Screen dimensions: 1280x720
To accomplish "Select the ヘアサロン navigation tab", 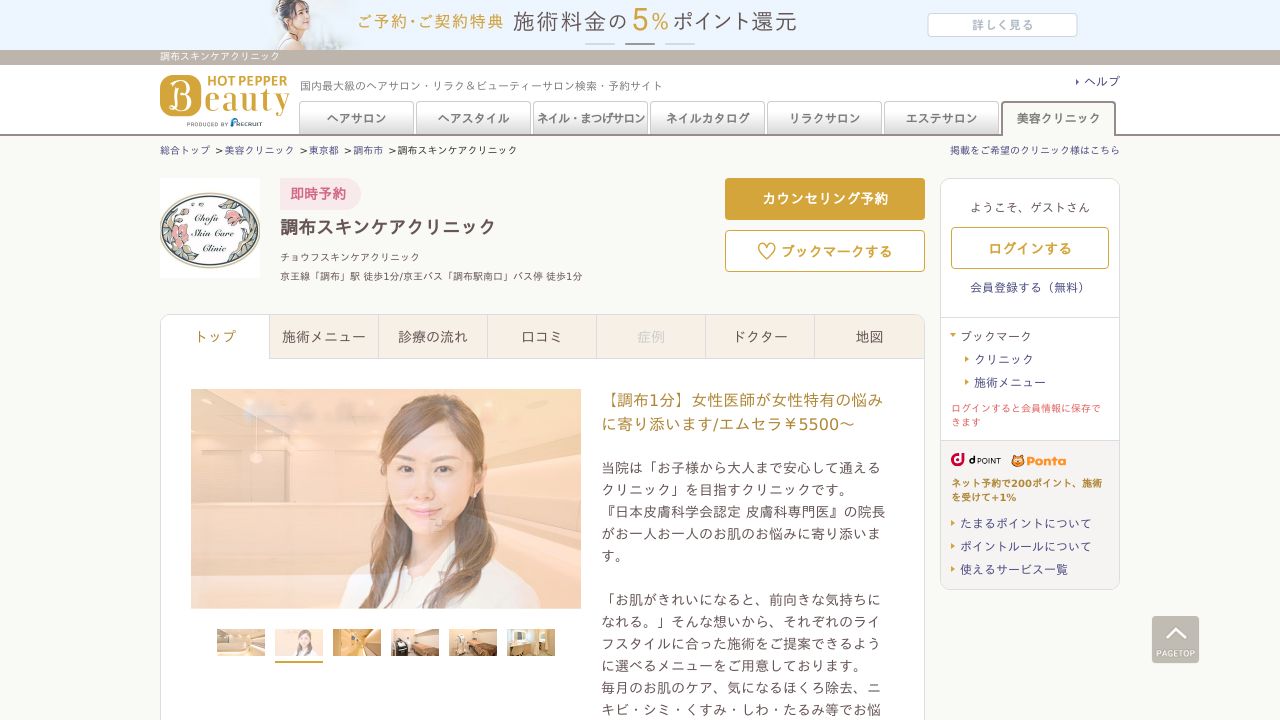I will point(356,118).
